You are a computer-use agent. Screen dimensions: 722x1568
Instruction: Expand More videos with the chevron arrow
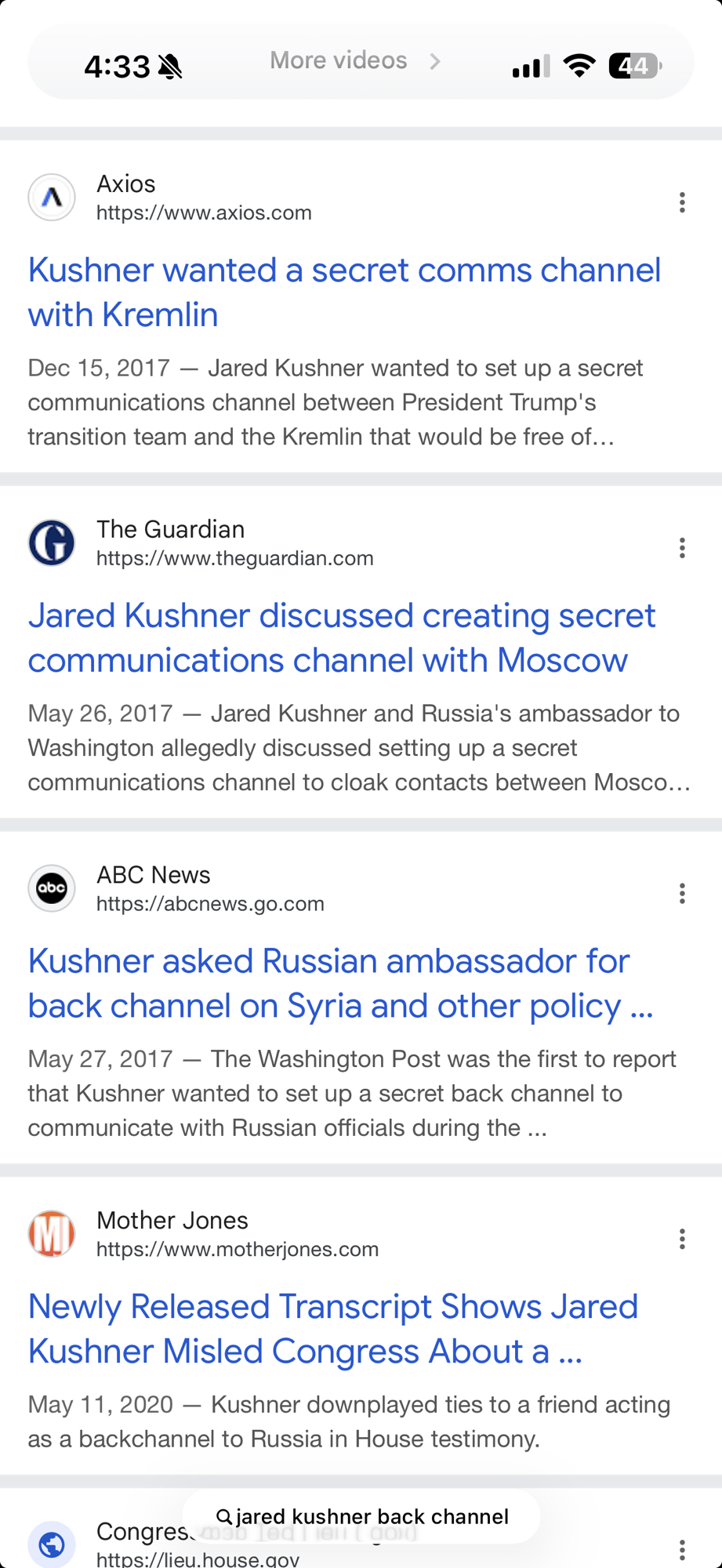(435, 61)
